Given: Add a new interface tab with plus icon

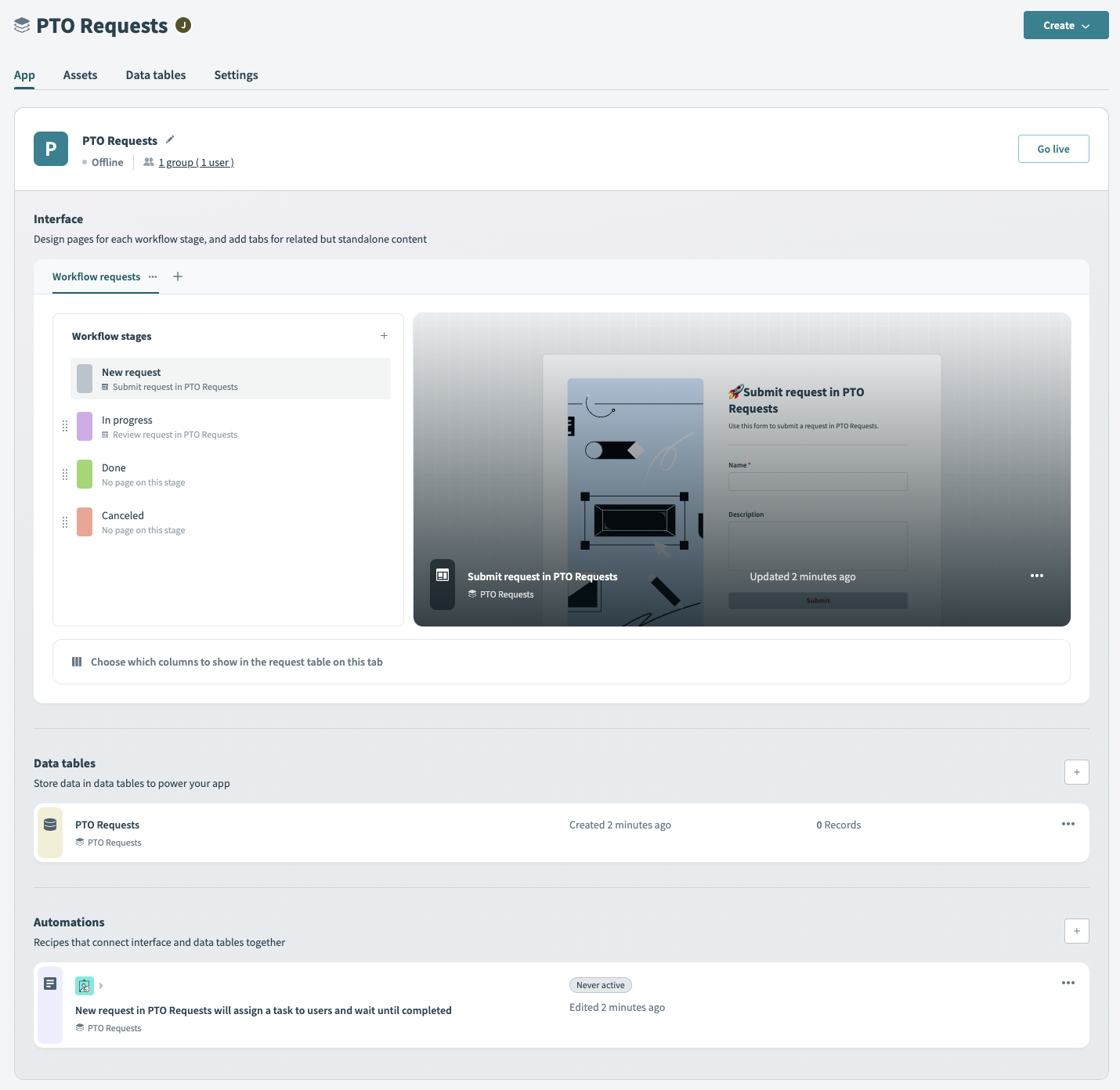Looking at the screenshot, I should [x=178, y=276].
